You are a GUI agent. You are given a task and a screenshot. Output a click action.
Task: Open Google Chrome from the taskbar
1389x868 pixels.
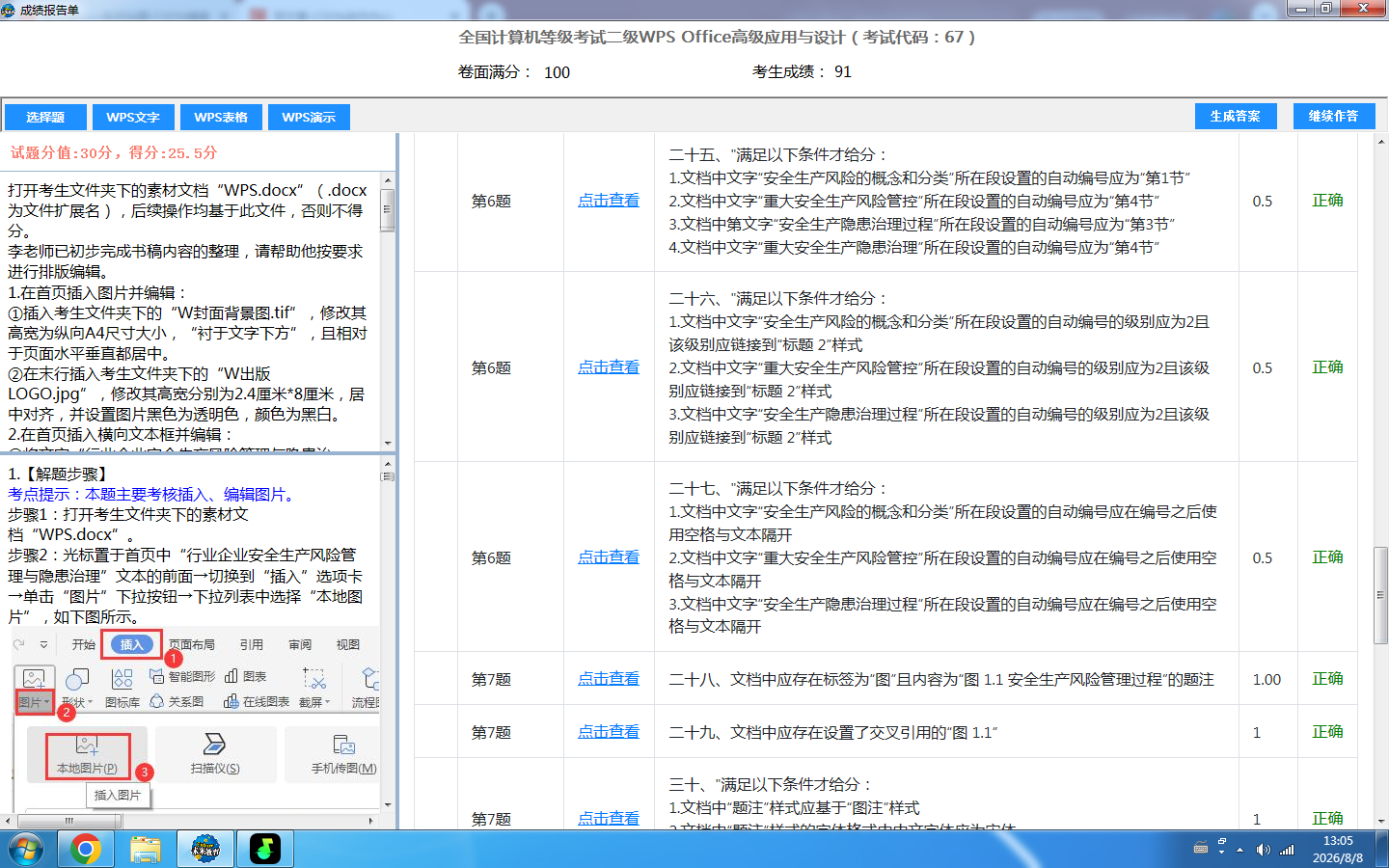click(x=85, y=849)
